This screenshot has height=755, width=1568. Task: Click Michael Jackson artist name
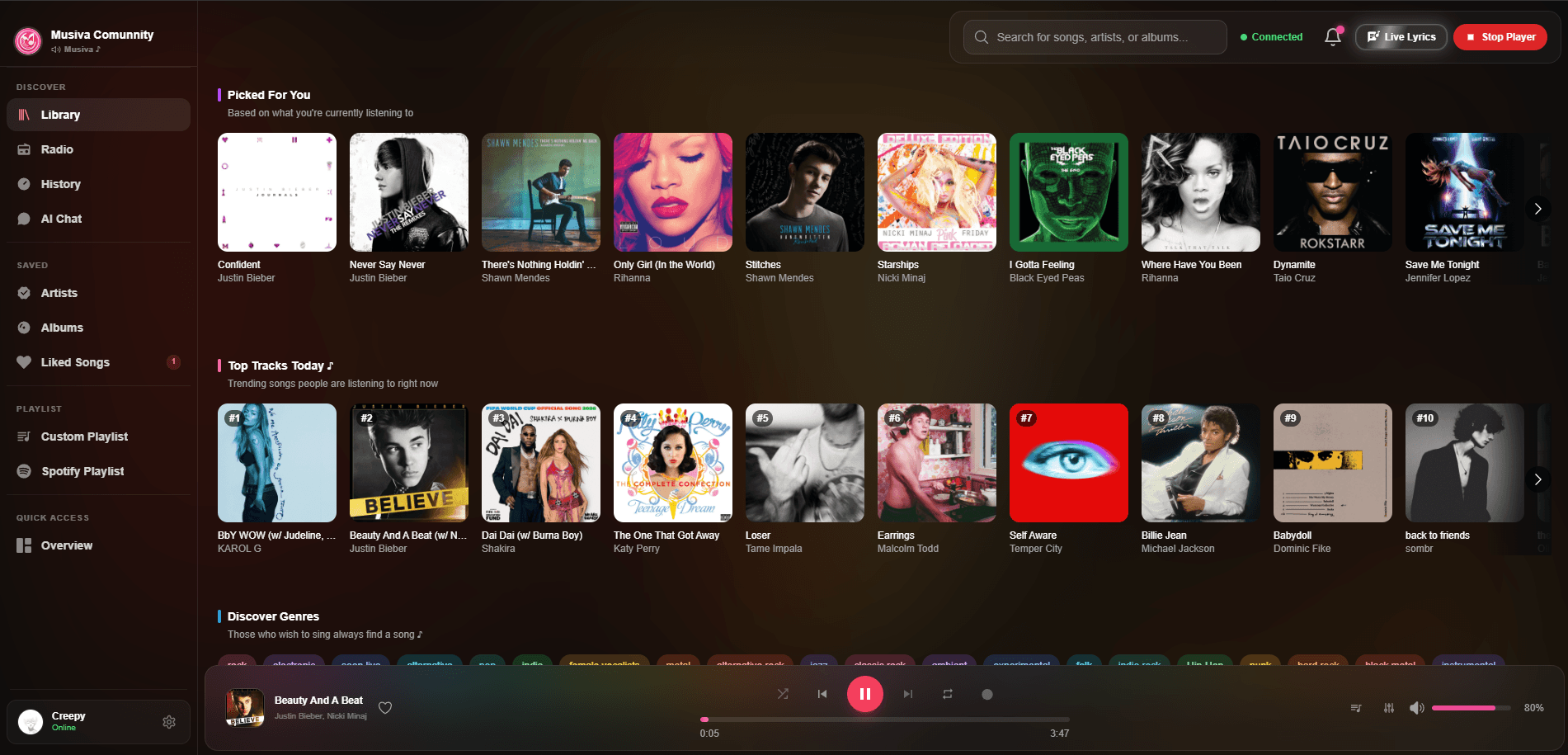[1178, 549]
